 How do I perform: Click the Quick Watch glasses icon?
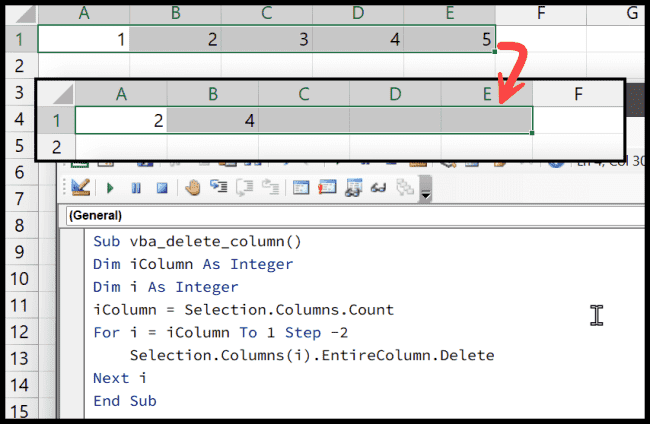[x=379, y=187]
